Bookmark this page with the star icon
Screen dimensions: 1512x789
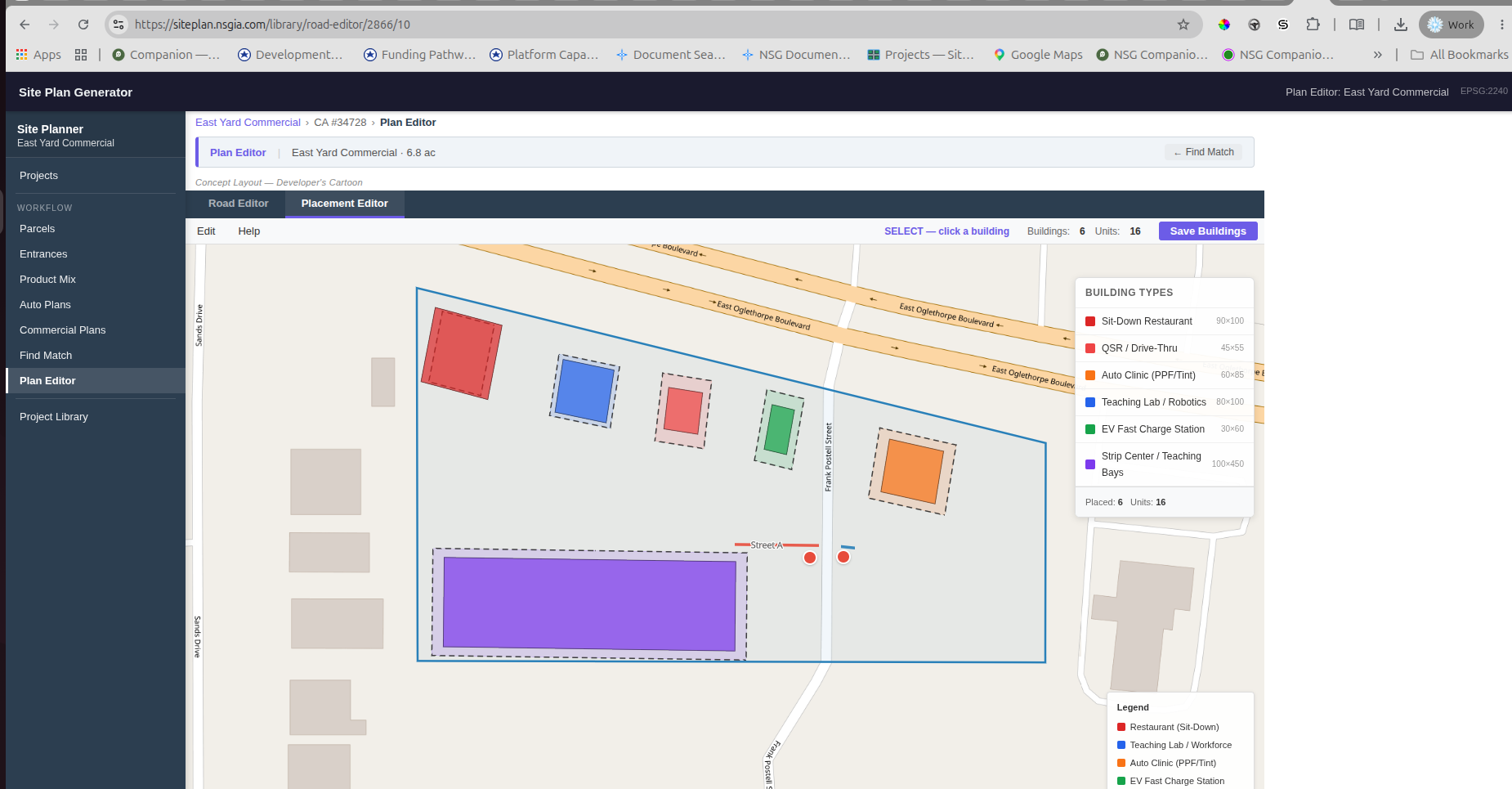(1183, 25)
